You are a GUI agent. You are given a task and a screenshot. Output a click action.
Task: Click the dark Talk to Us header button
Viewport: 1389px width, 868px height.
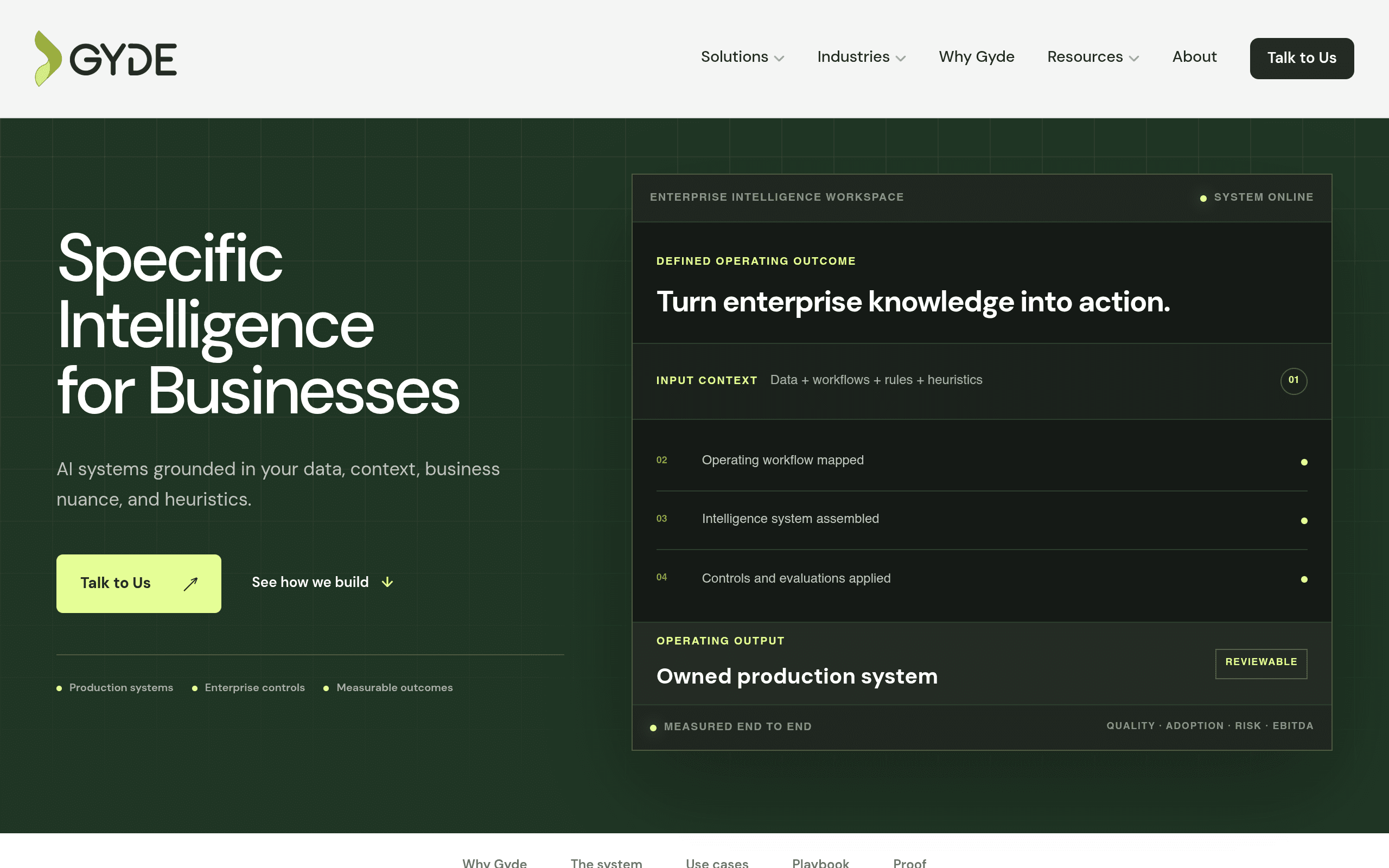(x=1302, y=59)
